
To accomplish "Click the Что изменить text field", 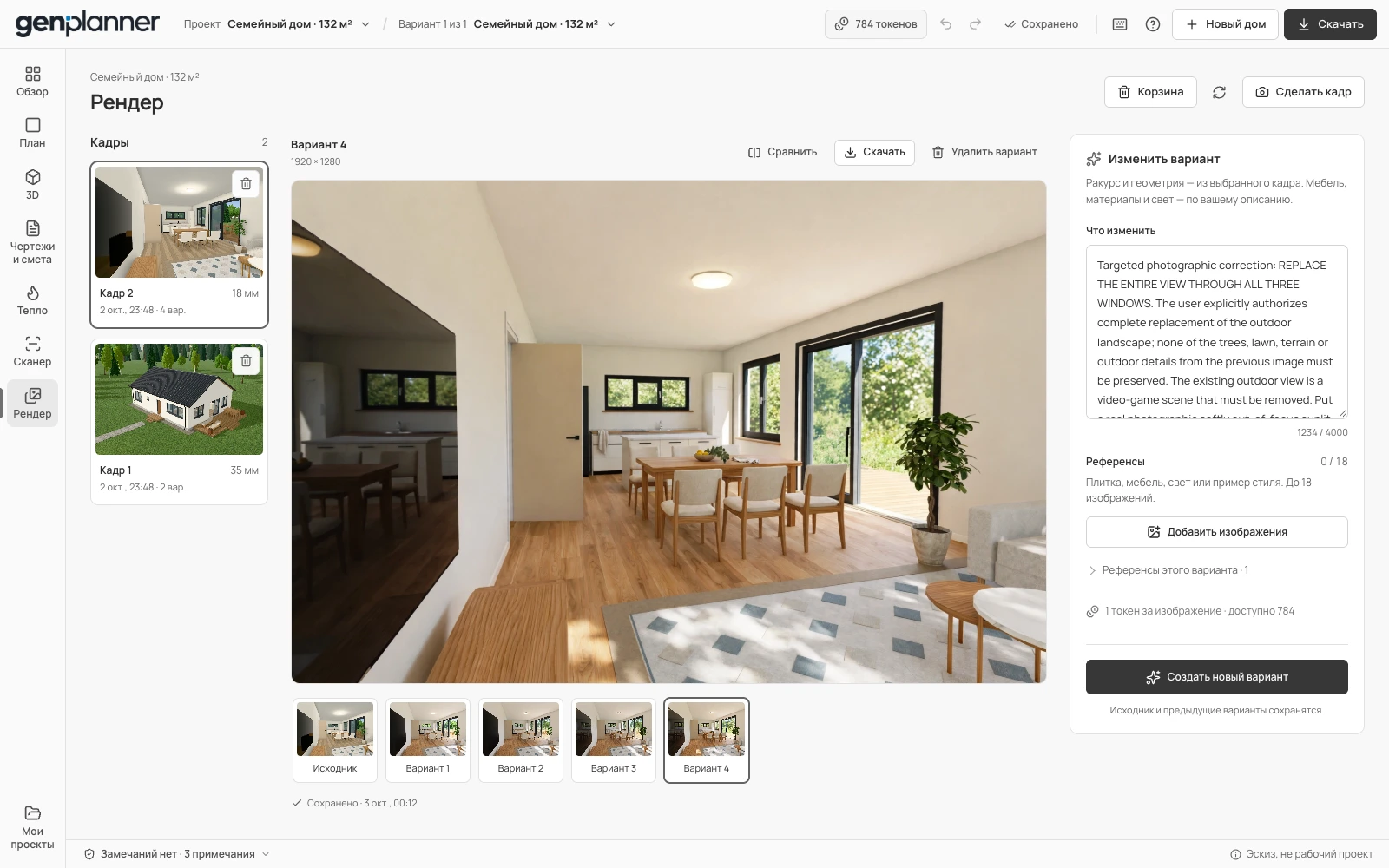I will point(1217,332).
